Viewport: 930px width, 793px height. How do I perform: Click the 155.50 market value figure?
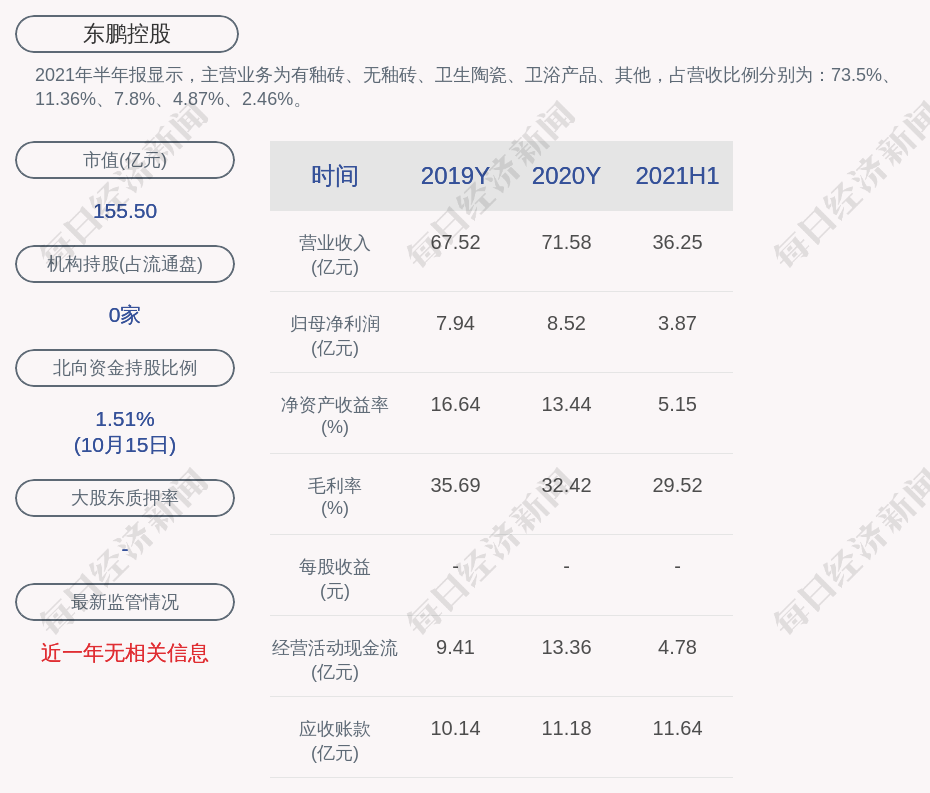coord(125,211)
